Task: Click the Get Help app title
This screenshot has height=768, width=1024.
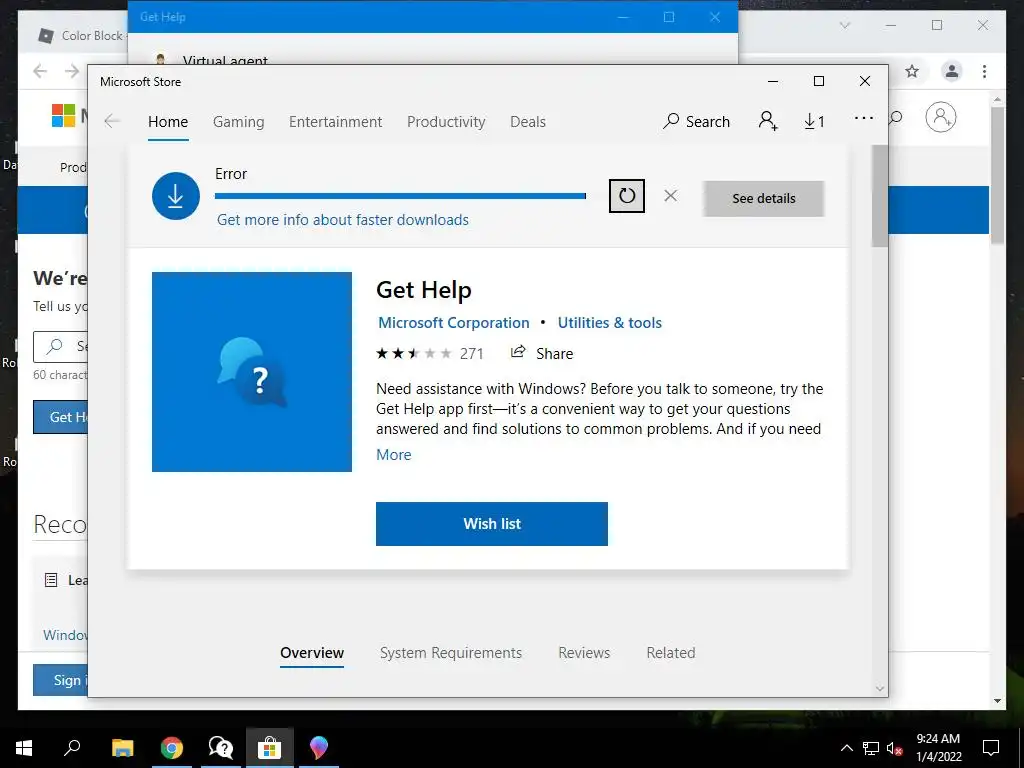Action: pyautogui.click(x=424, y=290)
